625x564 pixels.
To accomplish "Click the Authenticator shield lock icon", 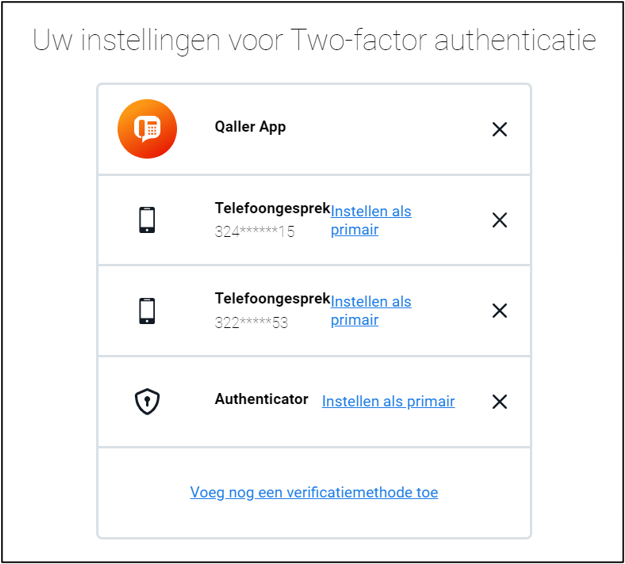I will (x=147, y=401).
